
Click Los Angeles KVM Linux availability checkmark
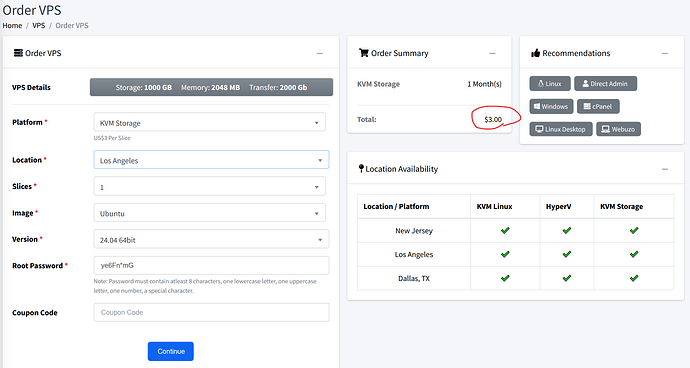(x=505, y=254)
